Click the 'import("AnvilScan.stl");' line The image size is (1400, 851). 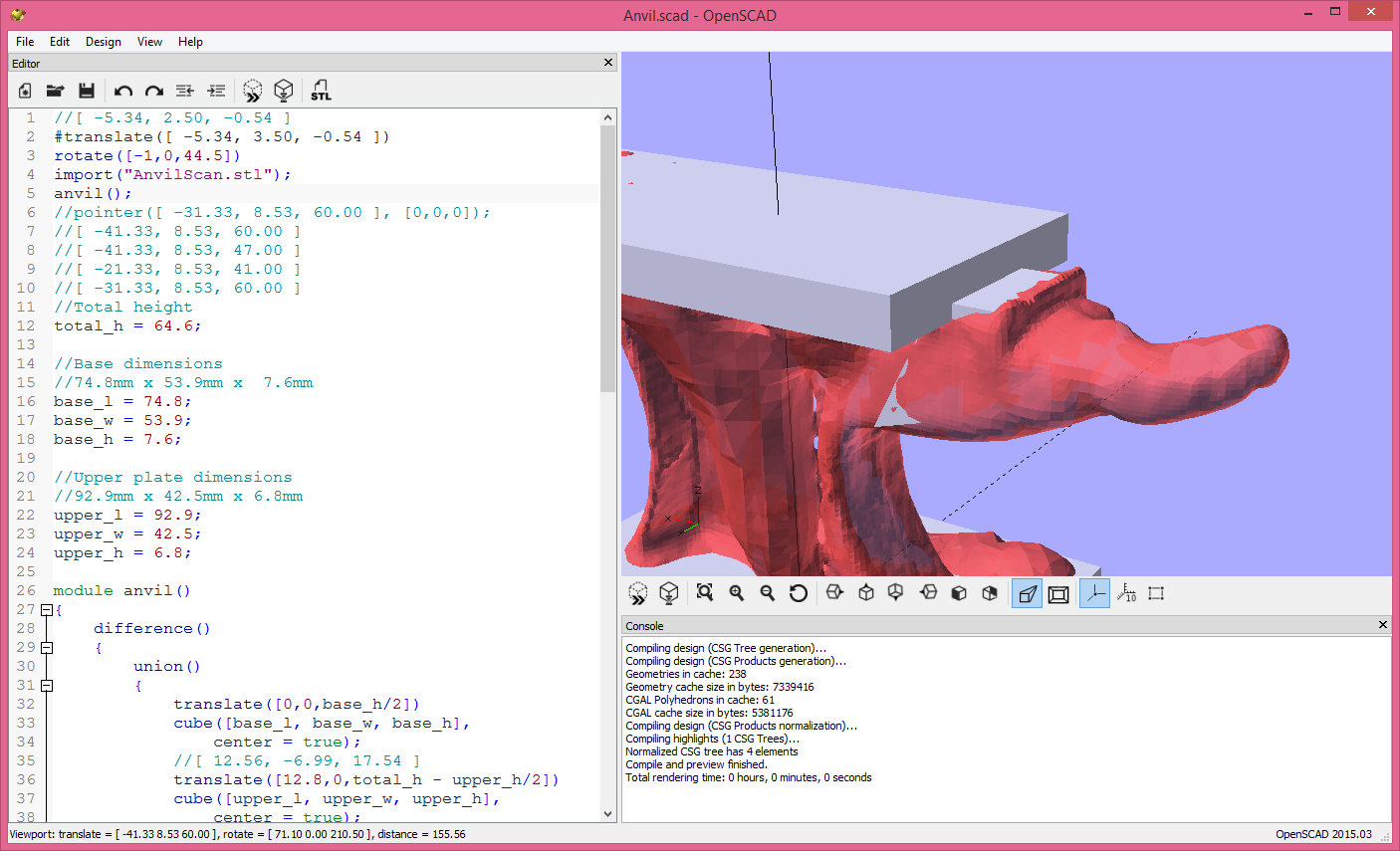(x=172, y=175)
